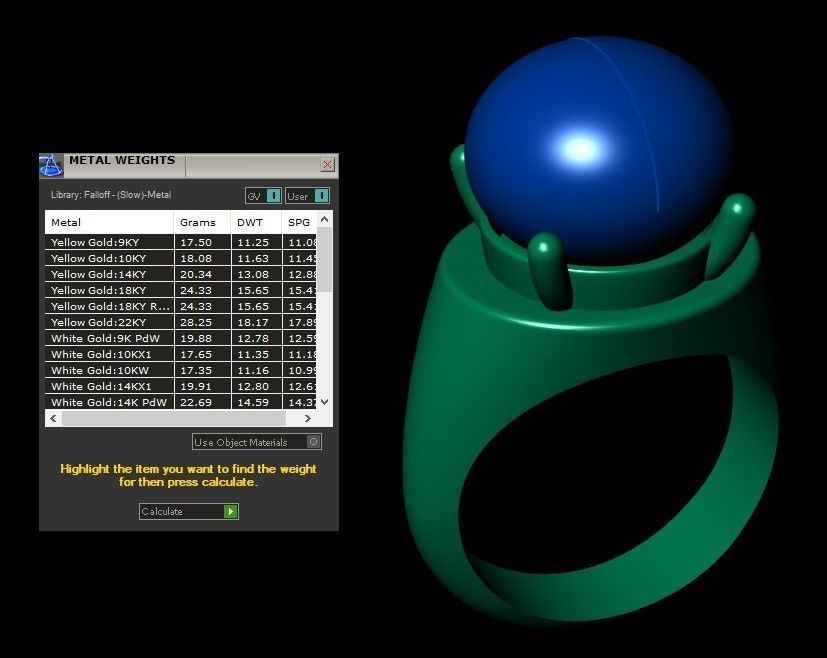Click the blue sphere gemstone in the render
Viewport: 827px width, 658px height.
pos(599,148)
